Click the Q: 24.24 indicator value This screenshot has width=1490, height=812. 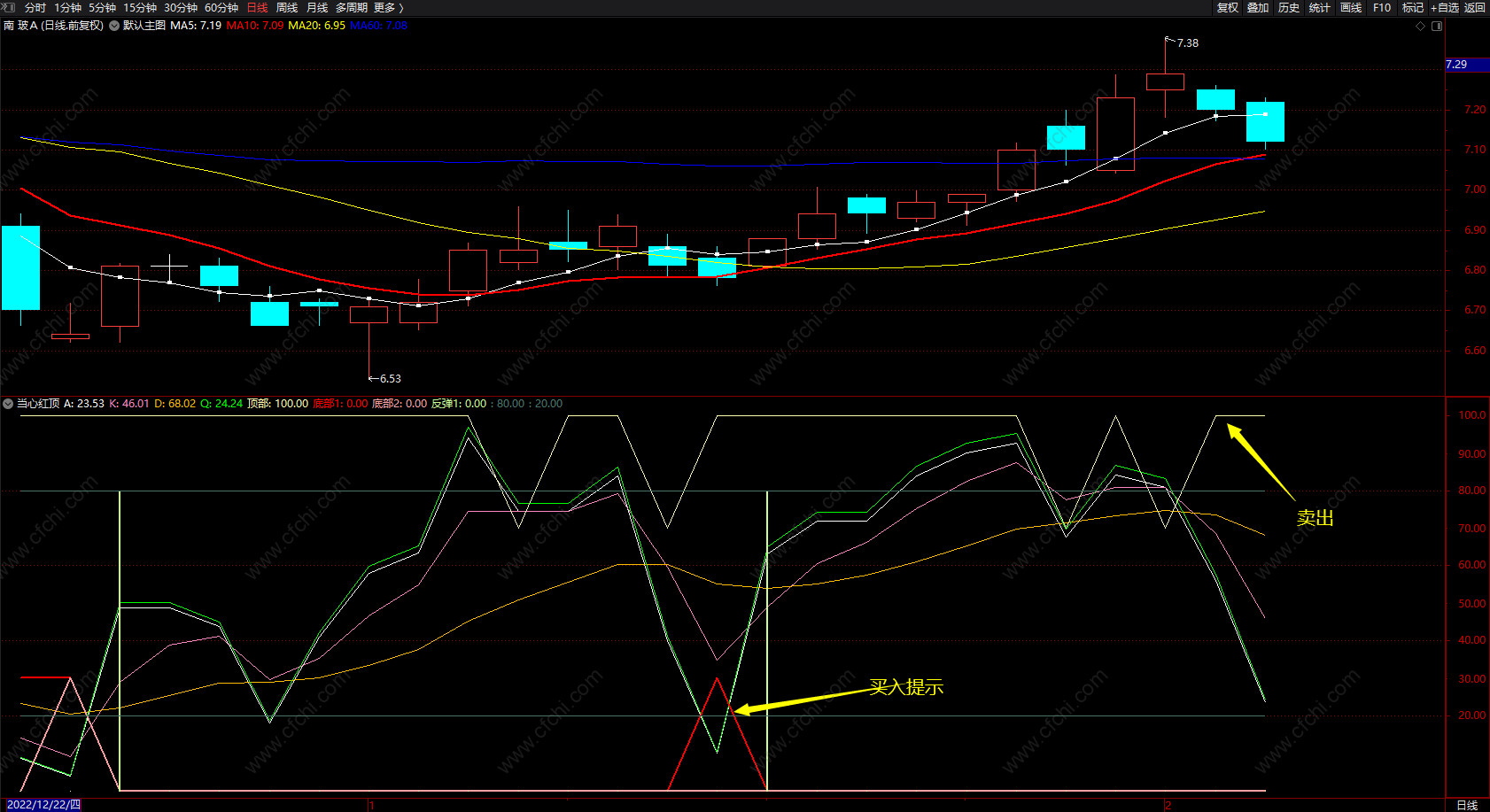(221, 404)
